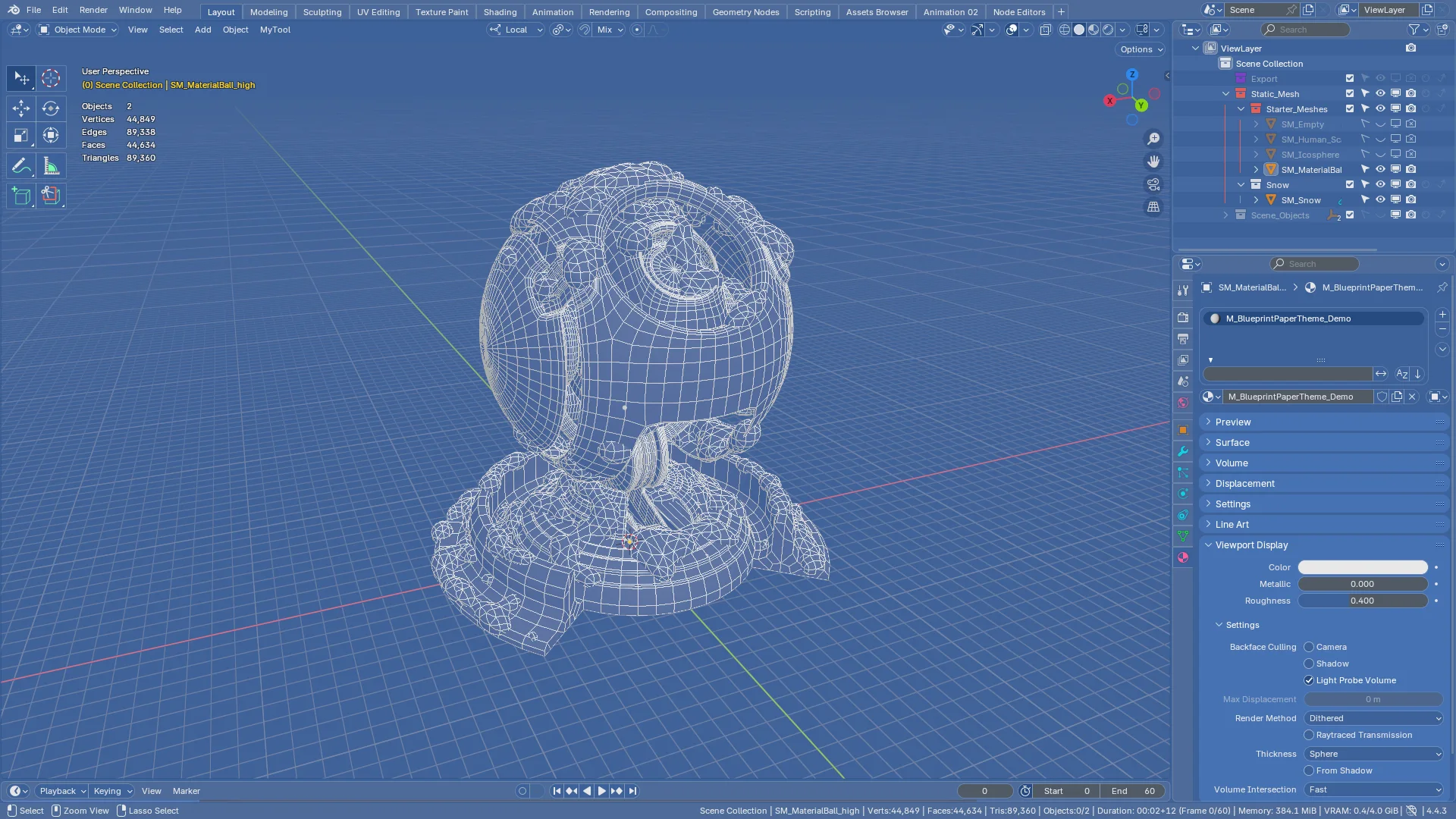Open the Playback popover in timeline
This screenshot has height=819, width=1456.
pos(62,791)
